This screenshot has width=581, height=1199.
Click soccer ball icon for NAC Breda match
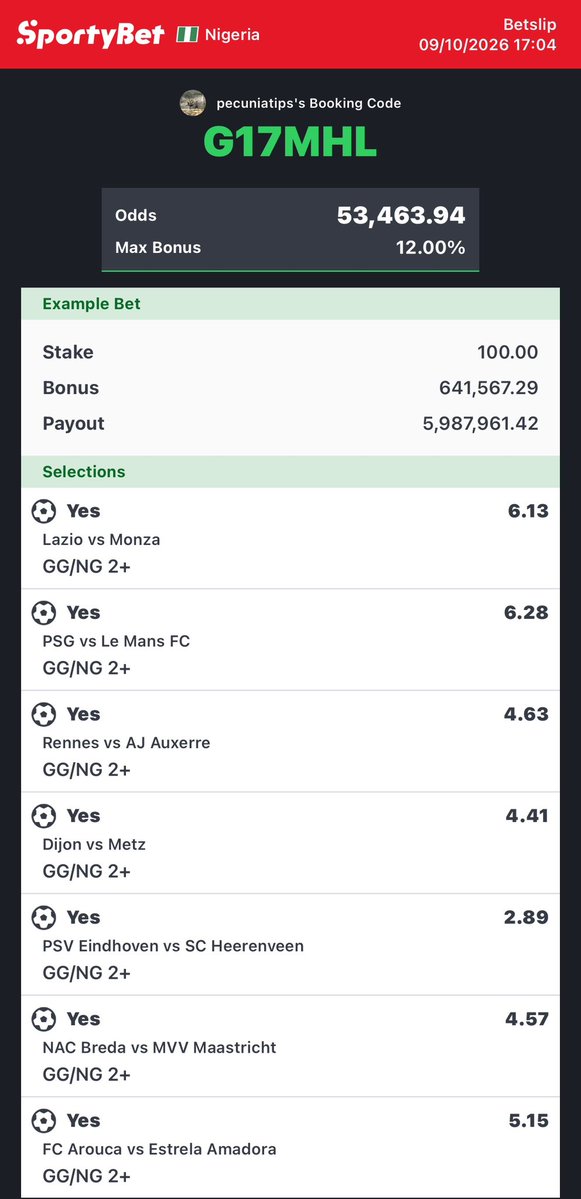click(44, 1019)
